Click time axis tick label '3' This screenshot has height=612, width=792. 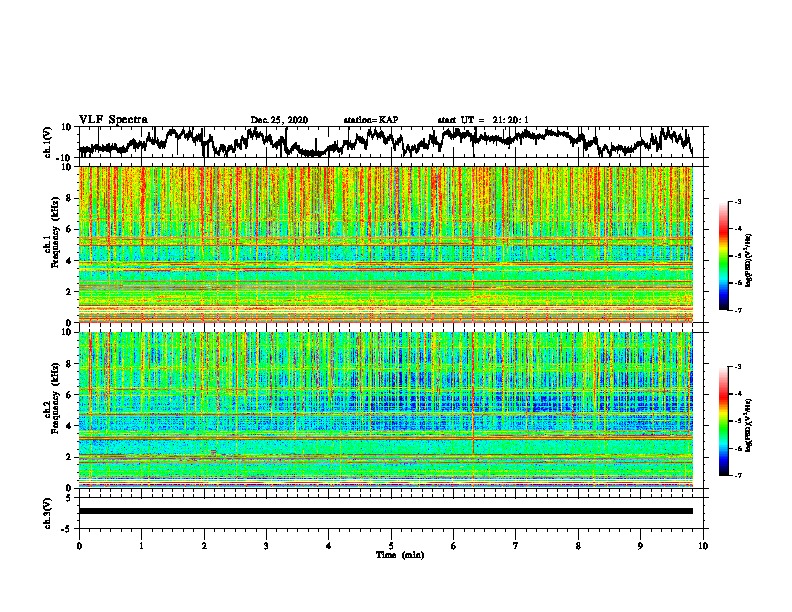pos(266,546)
